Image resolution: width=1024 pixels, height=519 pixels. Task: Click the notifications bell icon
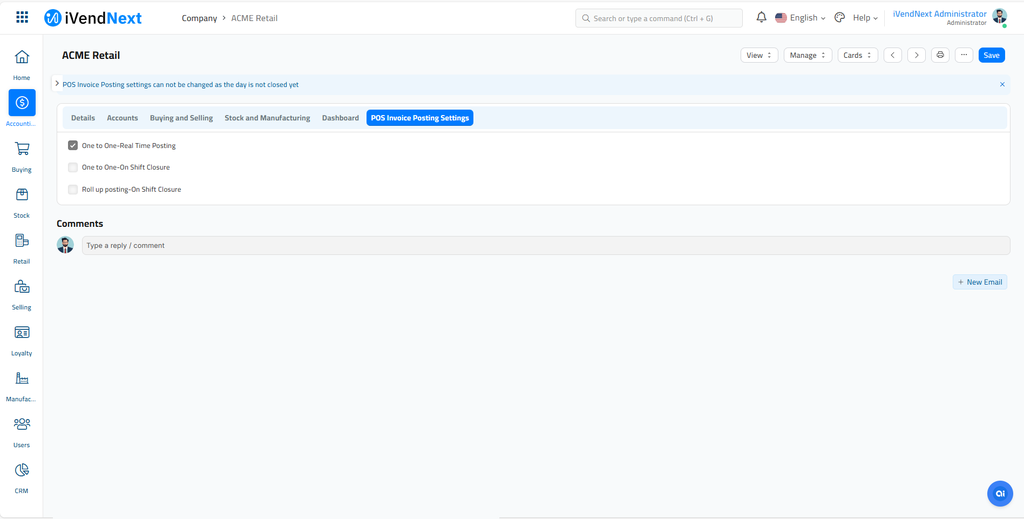[x=761, y=18]
